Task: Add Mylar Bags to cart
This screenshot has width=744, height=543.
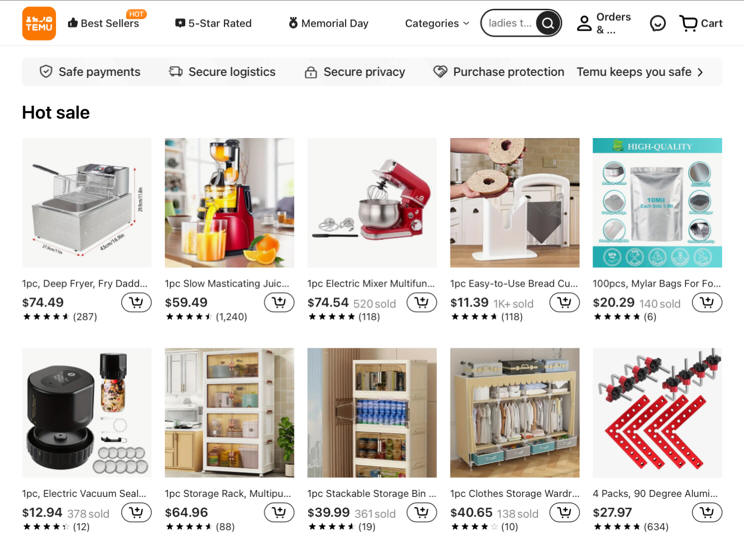Action: tap(707, 302)
